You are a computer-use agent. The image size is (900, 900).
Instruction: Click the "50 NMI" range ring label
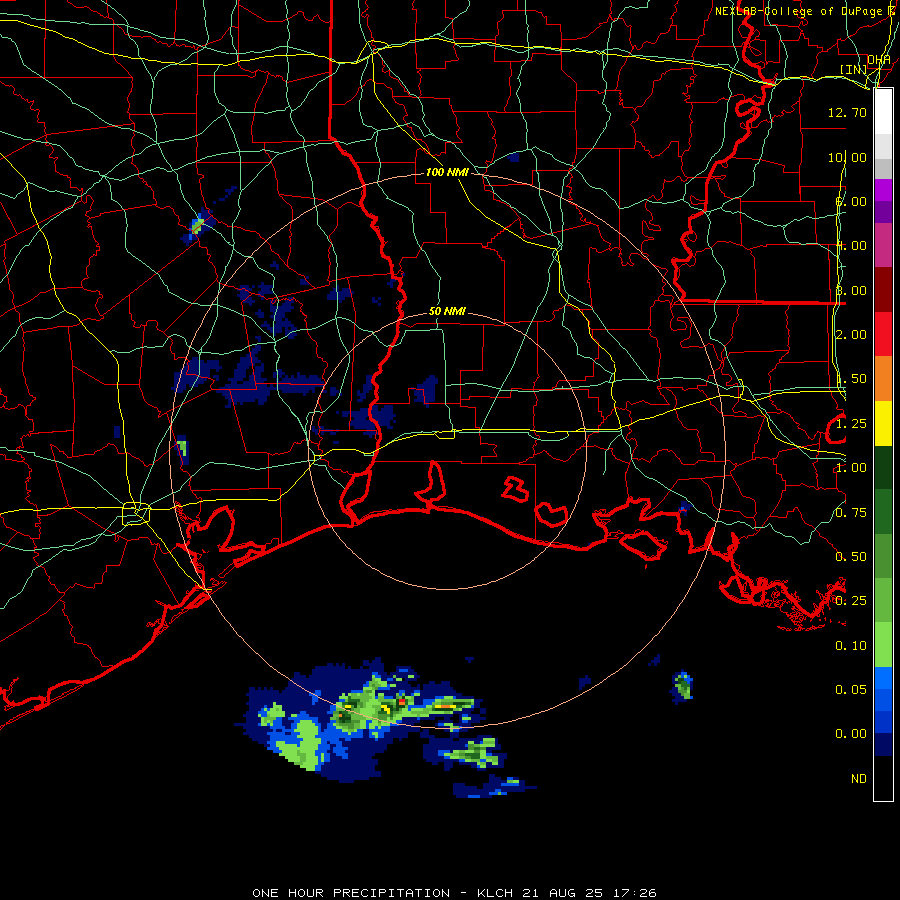pyautogui.click(x=447, y=311)
